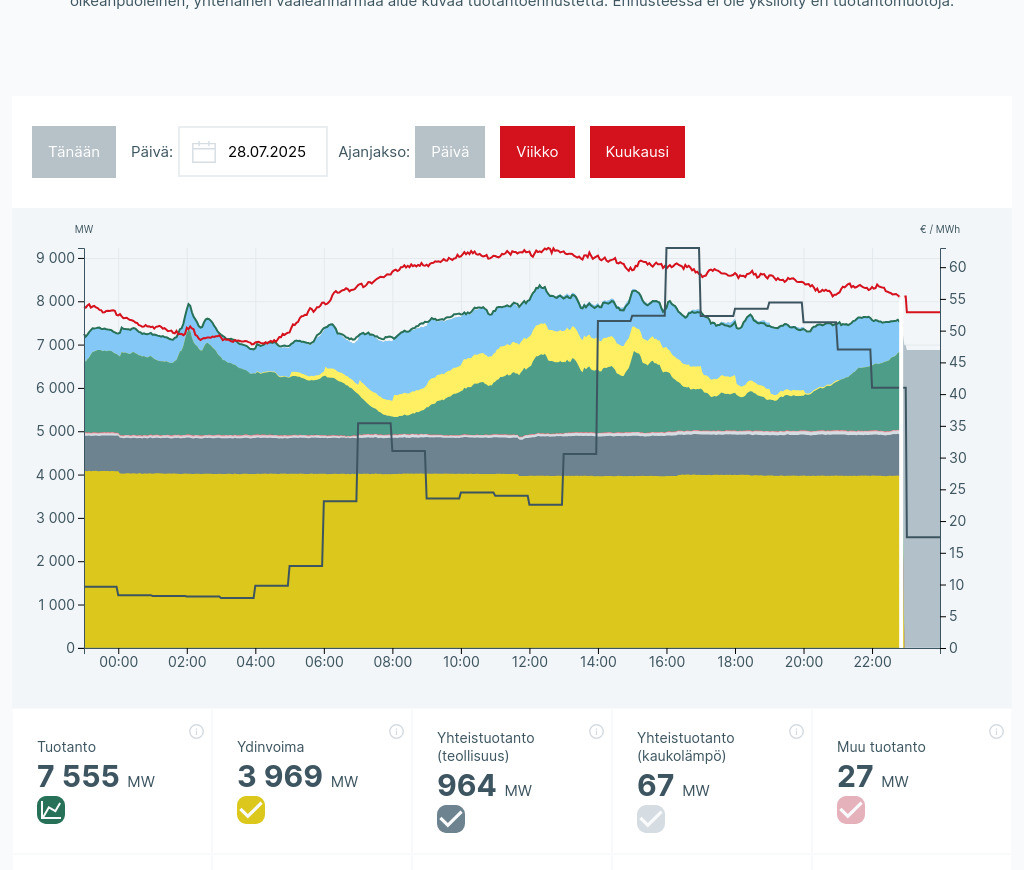The width and height of the screenshot is (1024, 870).
Task: Open info icon for Tuotanto card
Action: pyautogui.click(x=196, y=731)
